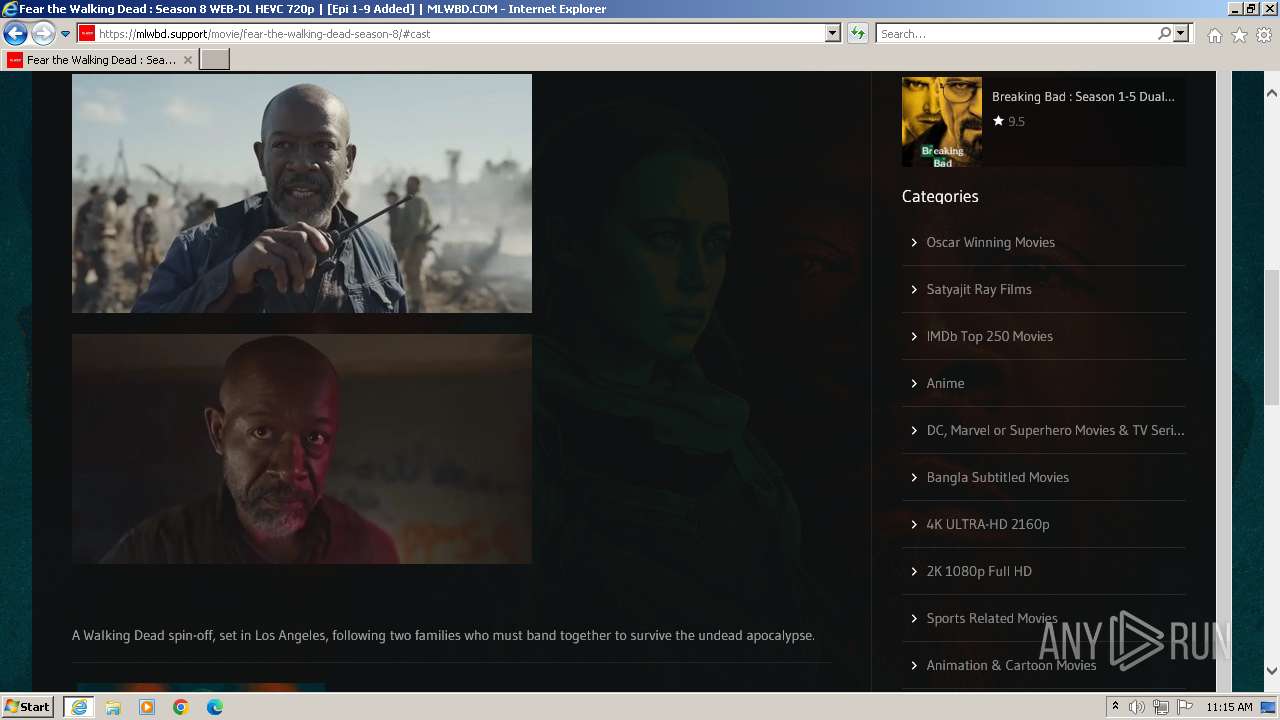Open the network tray icon

[x=1161, y=707]
